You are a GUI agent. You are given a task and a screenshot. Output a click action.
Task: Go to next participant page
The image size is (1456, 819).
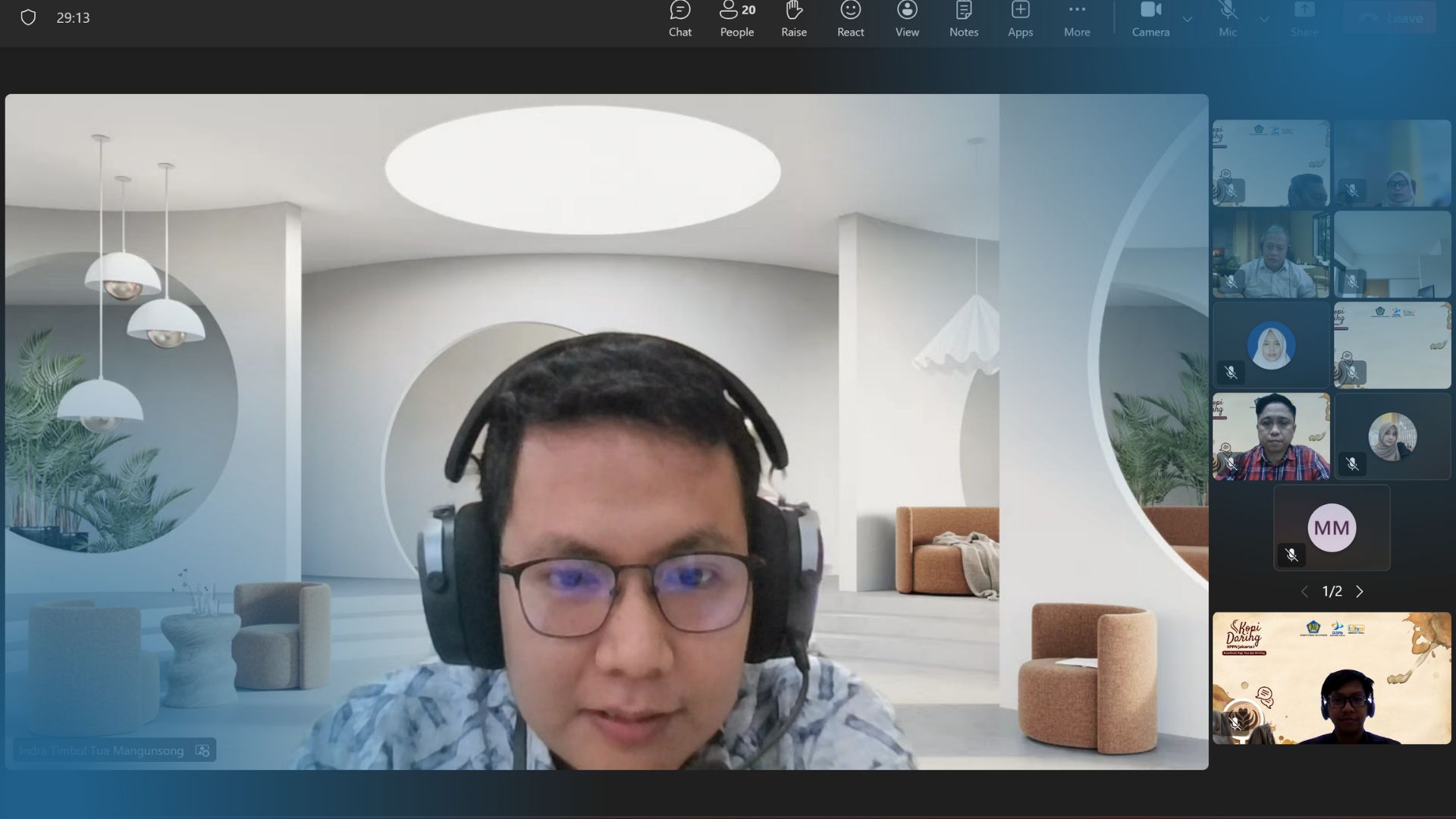(x=1360, y=591)
